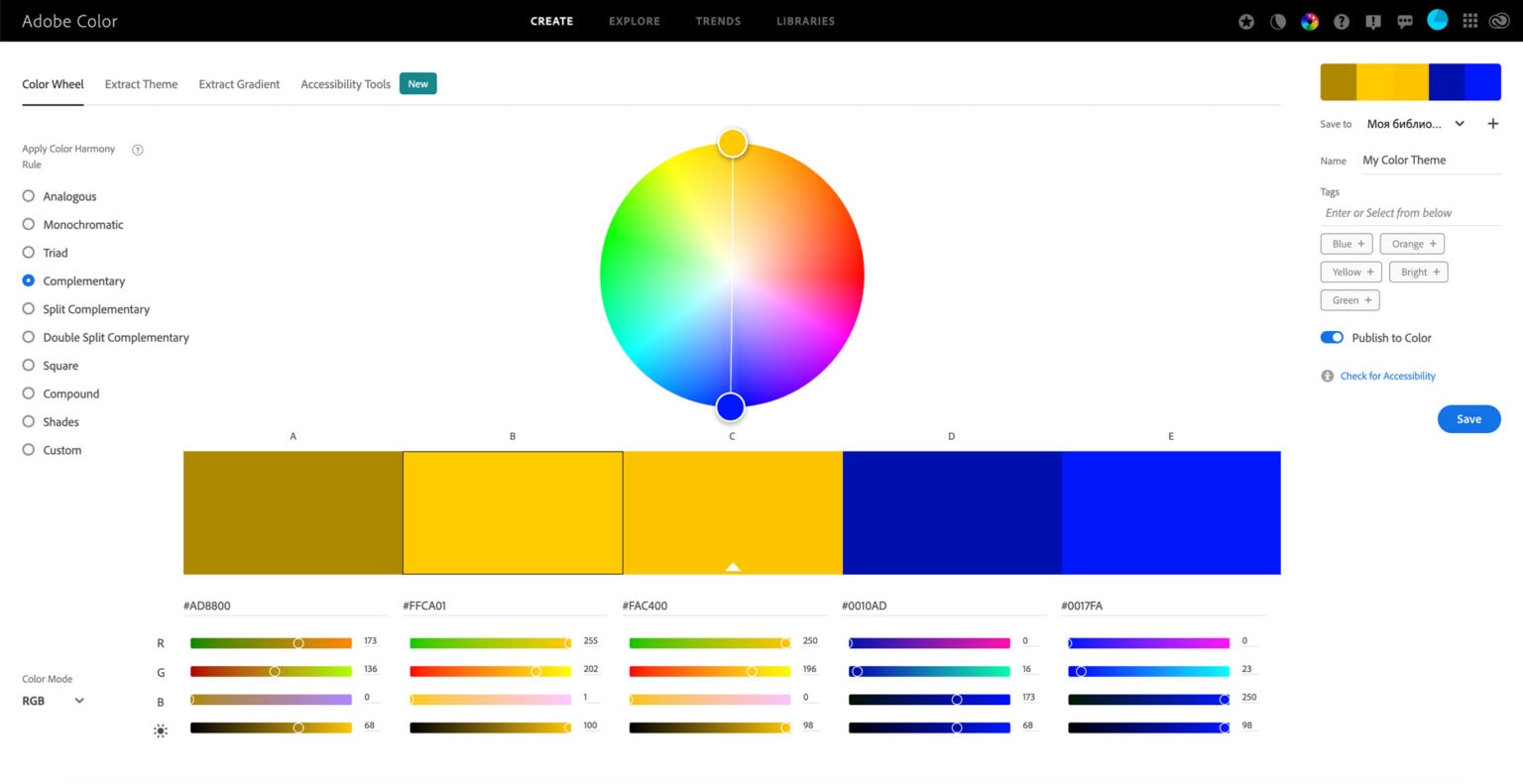Click the plus icon to add library
This screenshot has height=784, width=1523.
[1492, 124]
